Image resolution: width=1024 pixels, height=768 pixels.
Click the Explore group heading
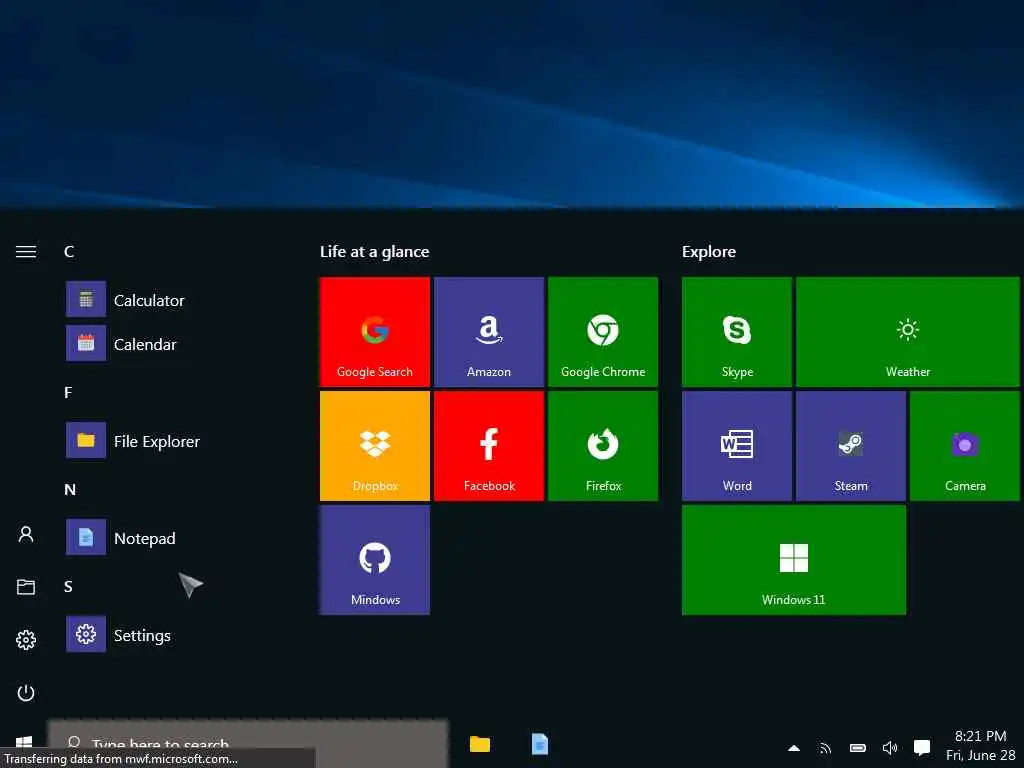point(709,251)
